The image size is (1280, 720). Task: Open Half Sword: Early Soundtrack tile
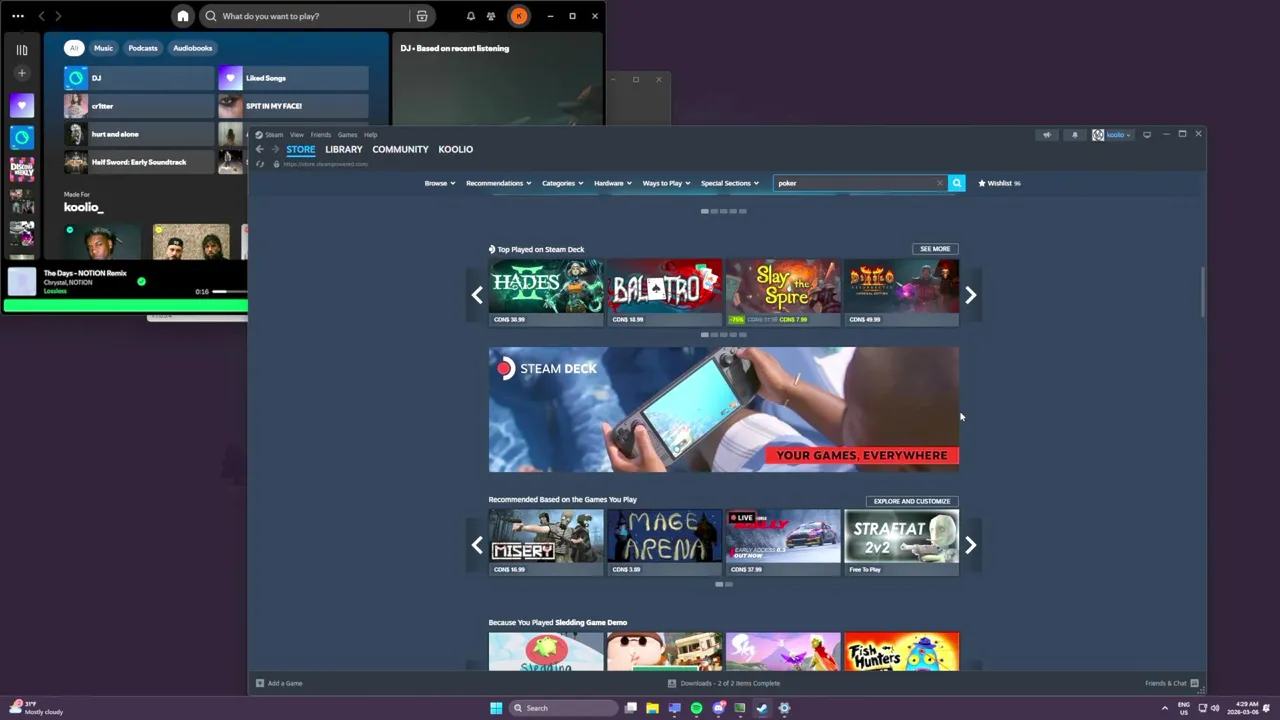tap(139, 162)
